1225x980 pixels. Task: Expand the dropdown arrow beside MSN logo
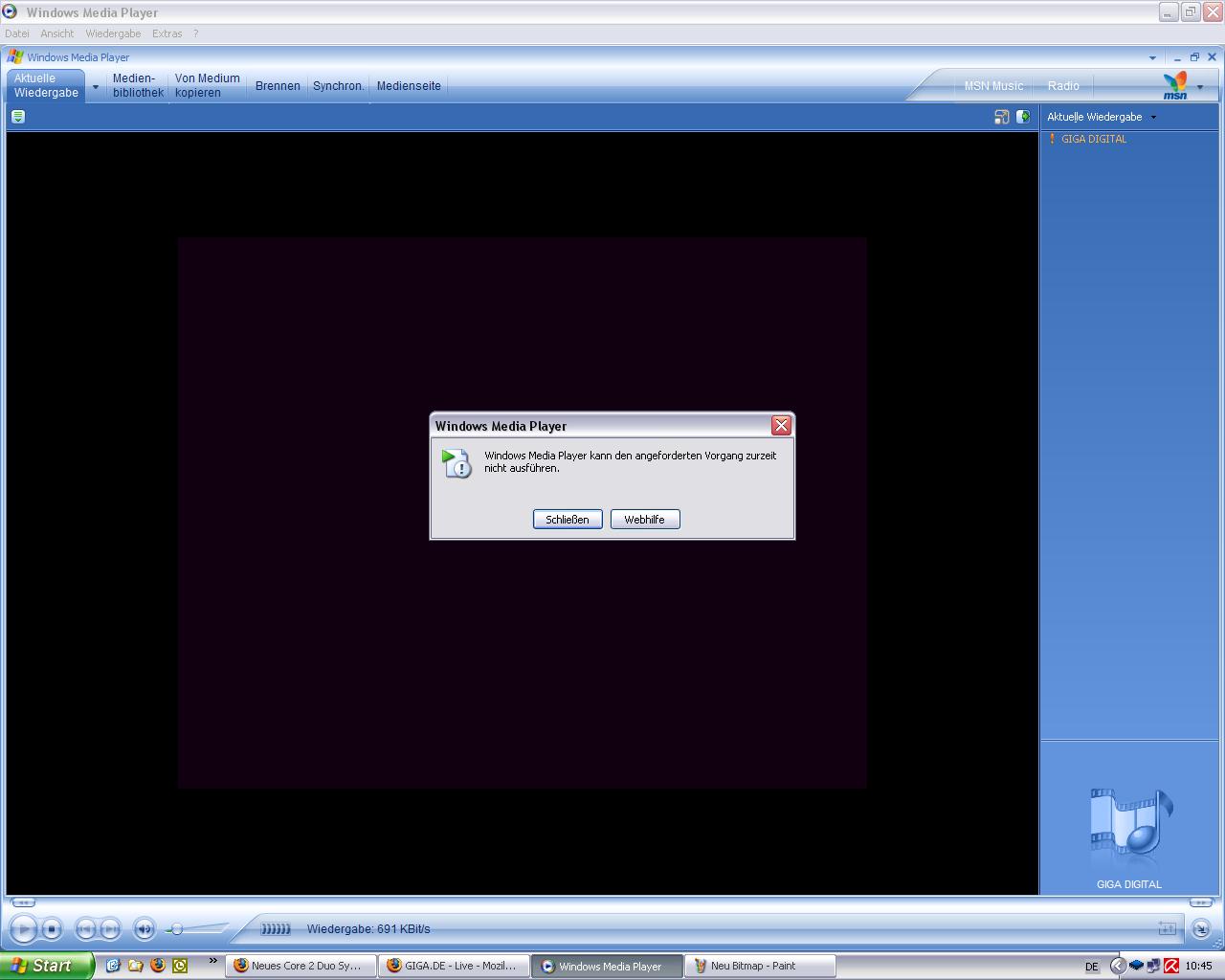click(1200, 87)
